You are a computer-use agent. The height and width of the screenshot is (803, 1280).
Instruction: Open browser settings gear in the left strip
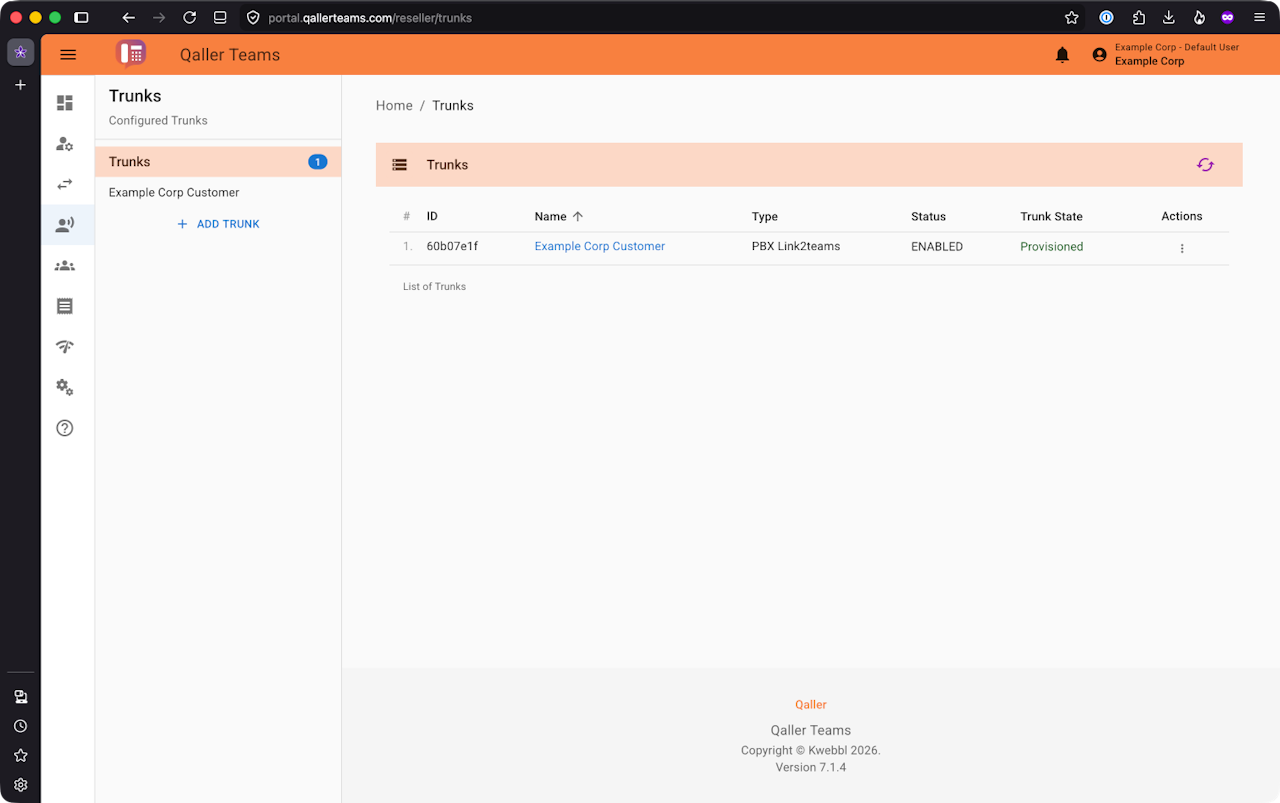tap(20, 785)
